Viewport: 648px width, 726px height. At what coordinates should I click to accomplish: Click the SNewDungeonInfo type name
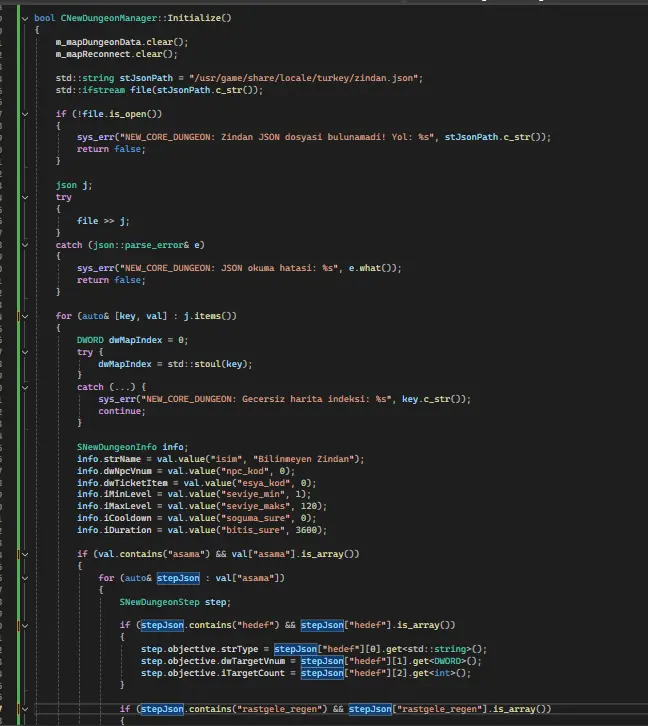pyautogui.click(x=117, y=447)
